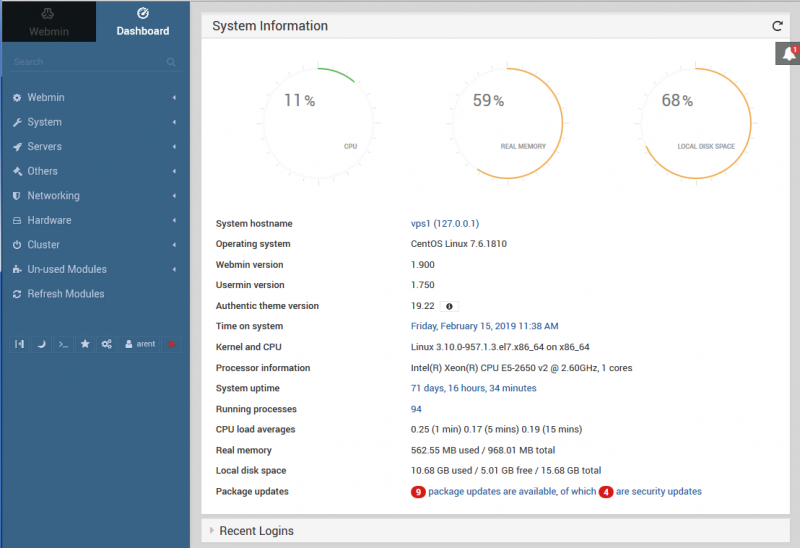Click the Servers rocket icon
Screen dimensions: 800x548
17,146
